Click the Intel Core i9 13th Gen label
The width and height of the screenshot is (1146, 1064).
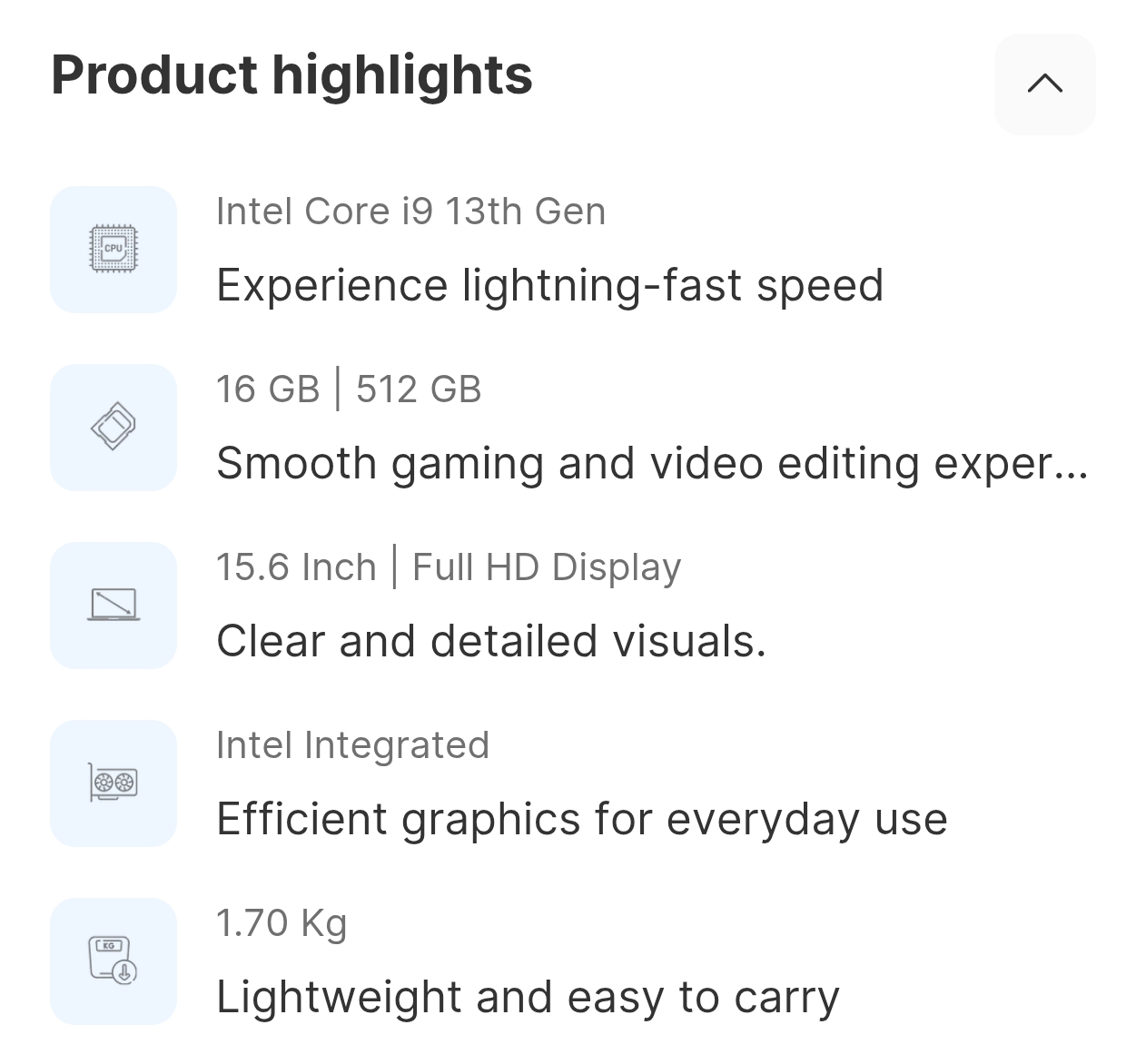[x=410, y=212]
